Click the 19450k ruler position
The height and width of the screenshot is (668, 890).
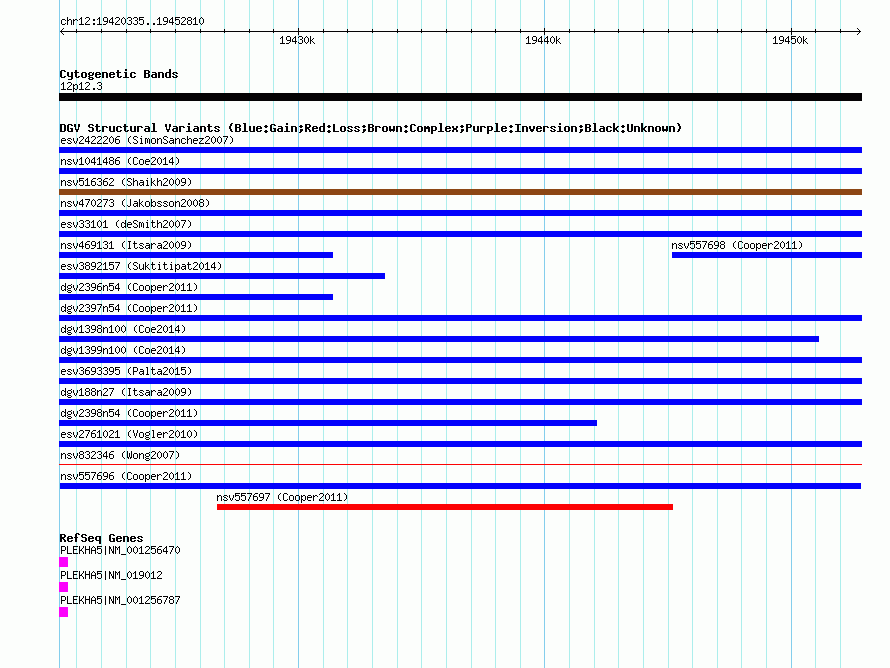coord(790,40)
